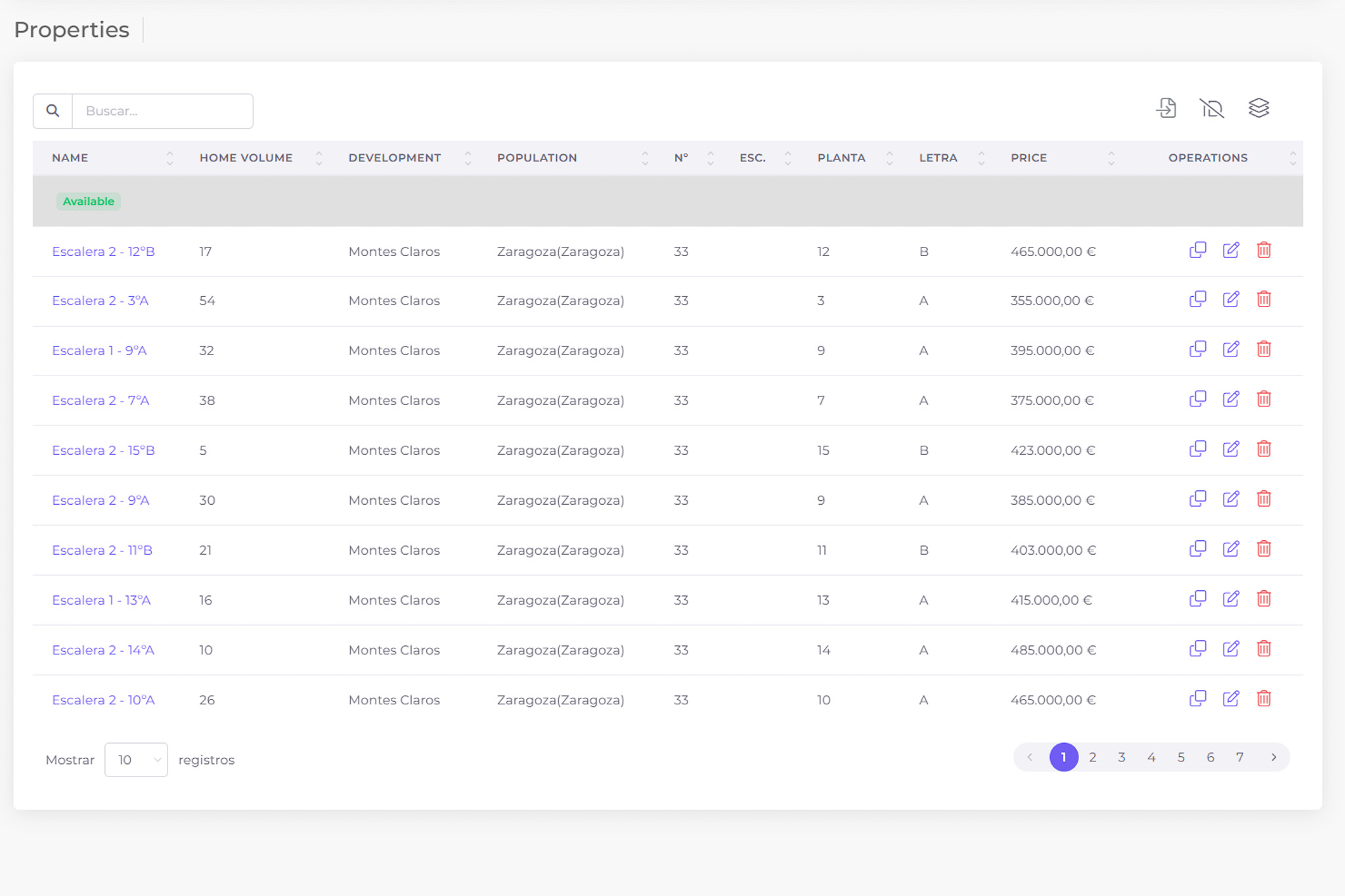Click the search magnifier icon
Screen dimensions: 1345x896
point(53,111)
